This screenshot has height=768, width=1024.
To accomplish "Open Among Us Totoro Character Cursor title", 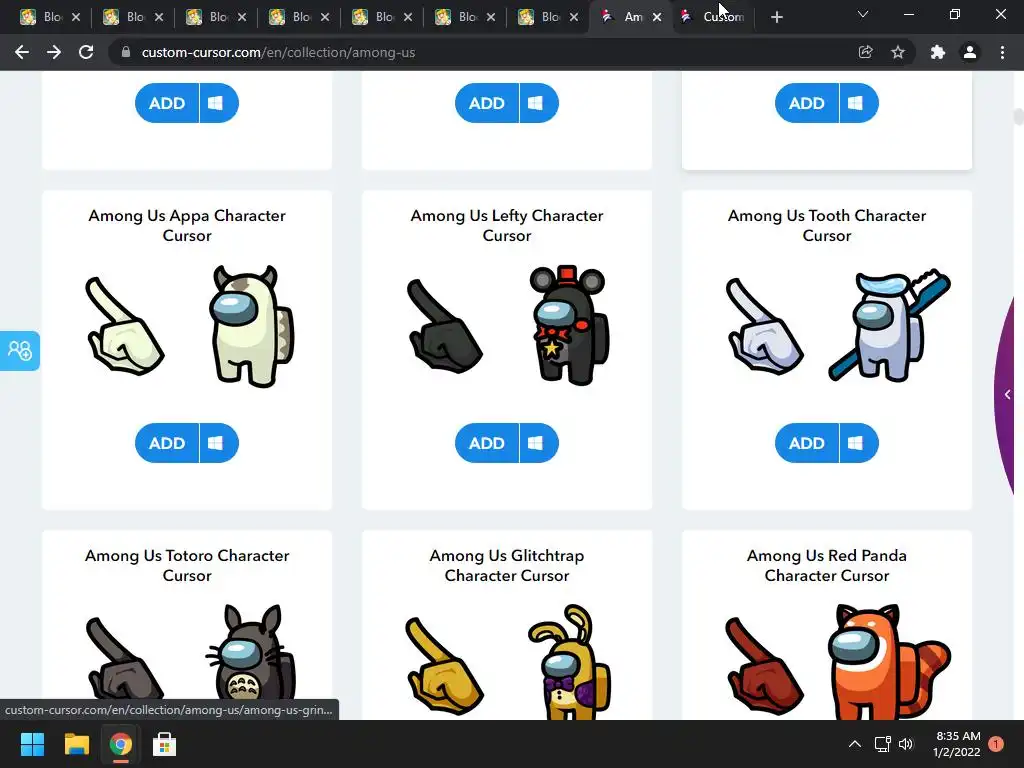I will click(187, 565).
